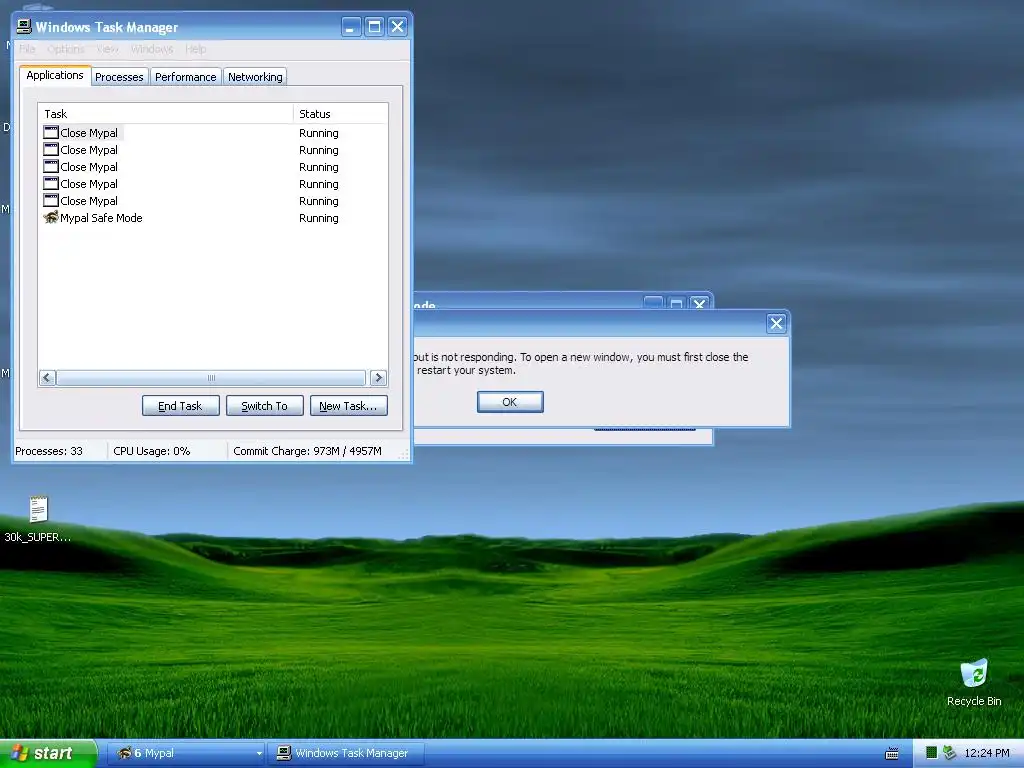
Task: Open the Networking tab
Action: (255, 77)
